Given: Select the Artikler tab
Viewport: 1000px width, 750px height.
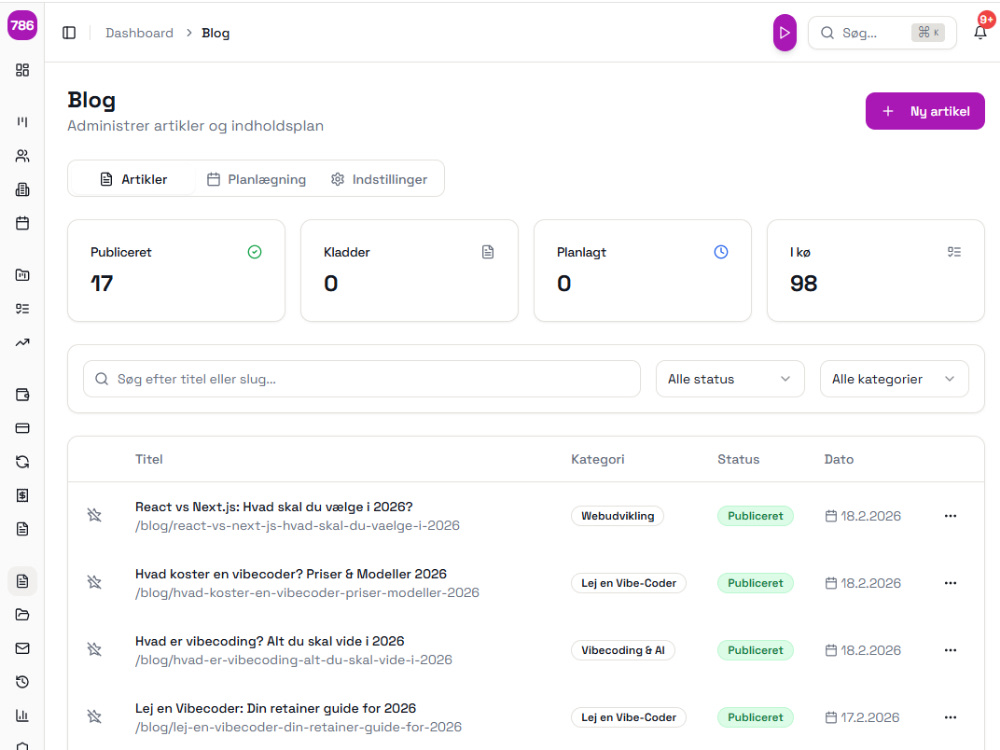Looking at the screenshot, I should [133, 179].
